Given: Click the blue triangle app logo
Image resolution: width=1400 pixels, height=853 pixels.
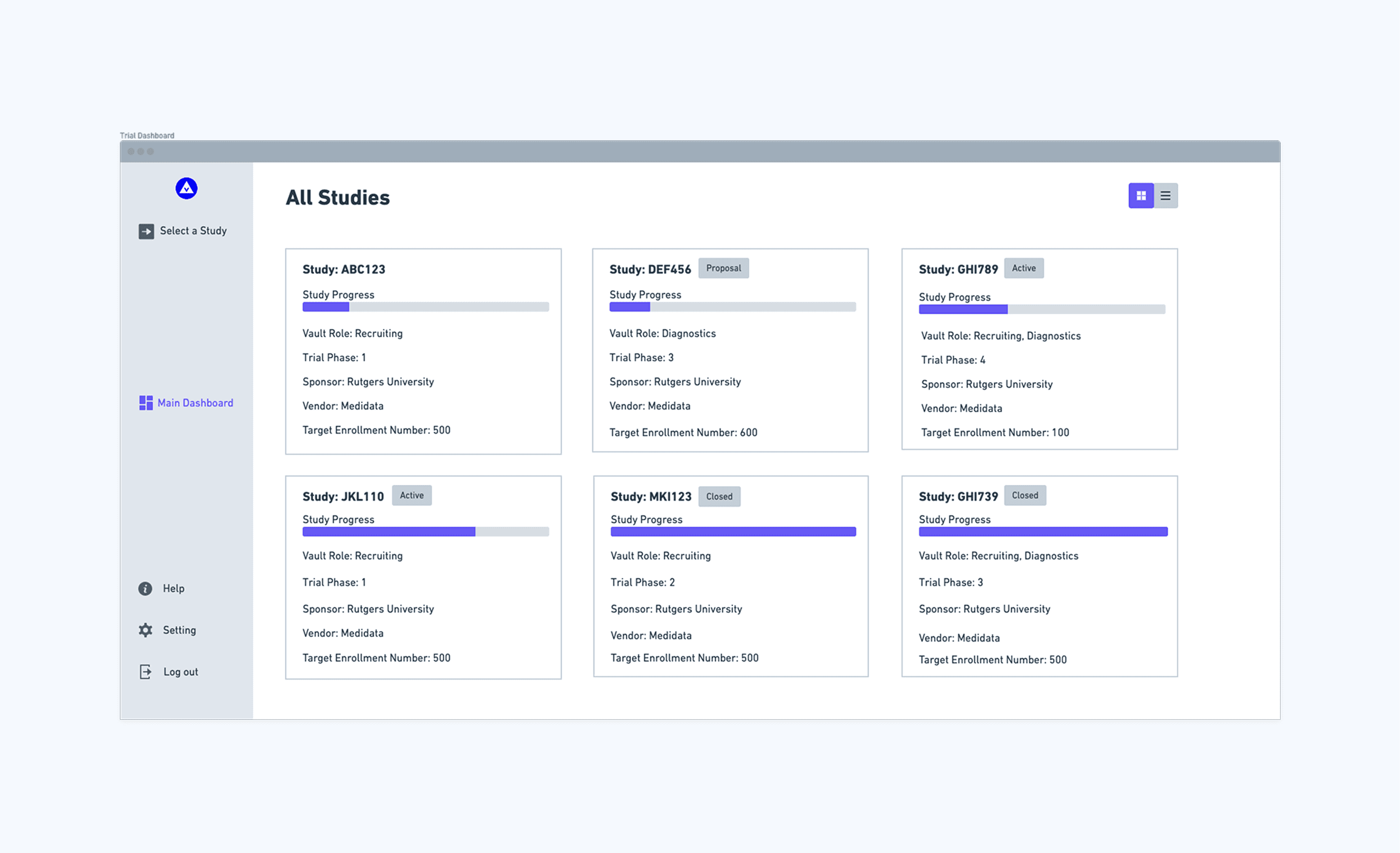Looking at the screenshot, I should click(186, 189).
